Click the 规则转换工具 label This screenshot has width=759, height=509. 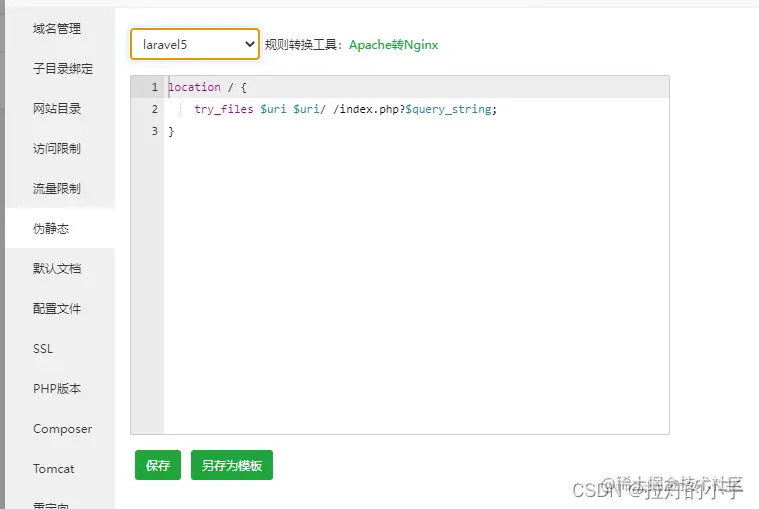click(x=304, y=45)
